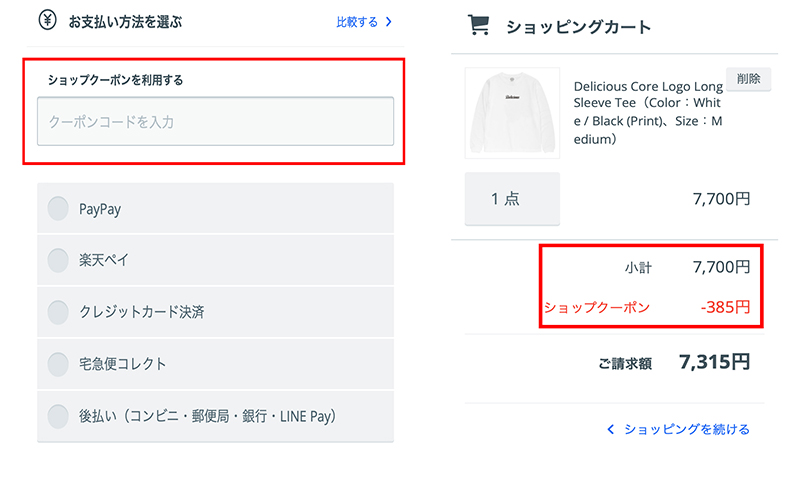Click the white long sleeve tee thumbnail
This screenshot has height=483, width=800.
pos(512,113)
